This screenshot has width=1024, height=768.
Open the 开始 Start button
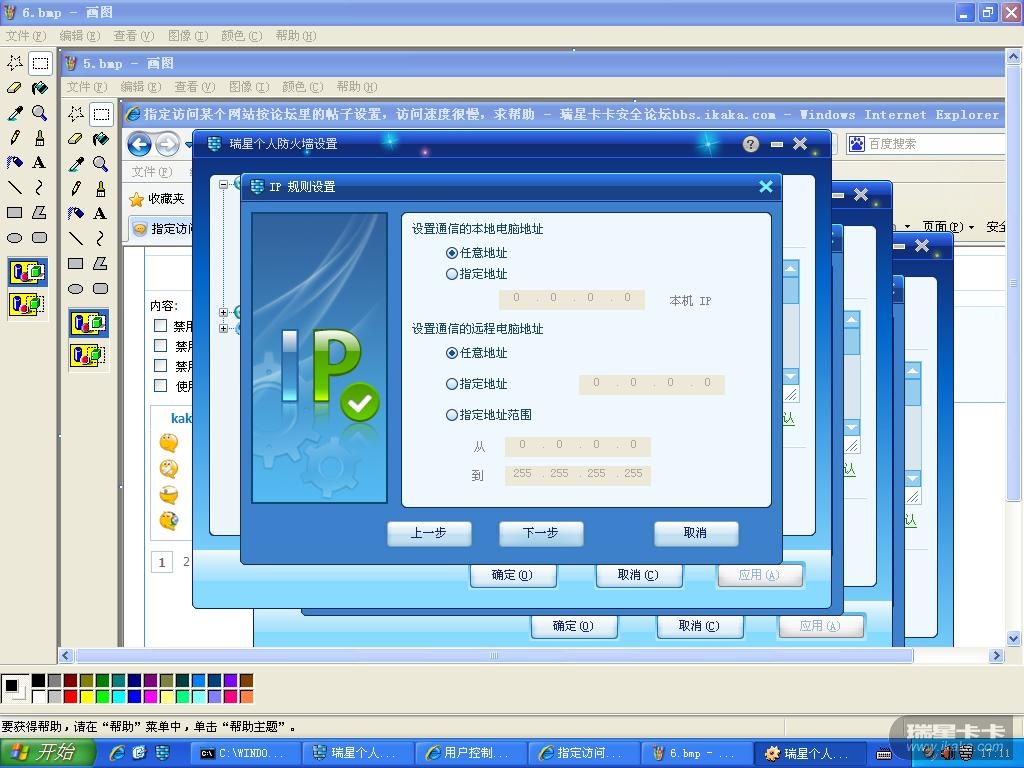tap(48, 753)
